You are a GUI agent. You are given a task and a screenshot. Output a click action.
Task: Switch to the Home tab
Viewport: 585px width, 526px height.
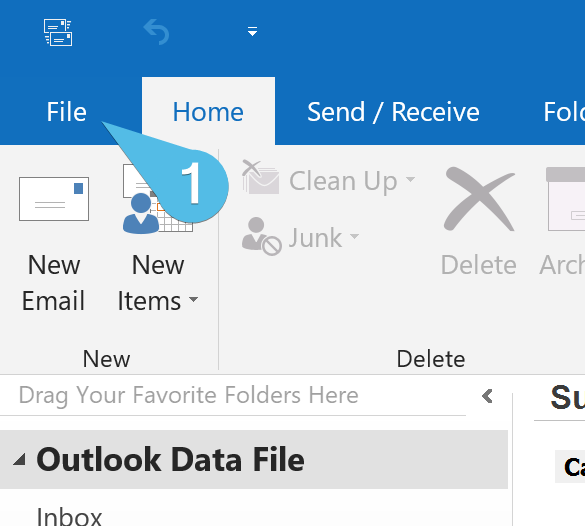[208, 112]
